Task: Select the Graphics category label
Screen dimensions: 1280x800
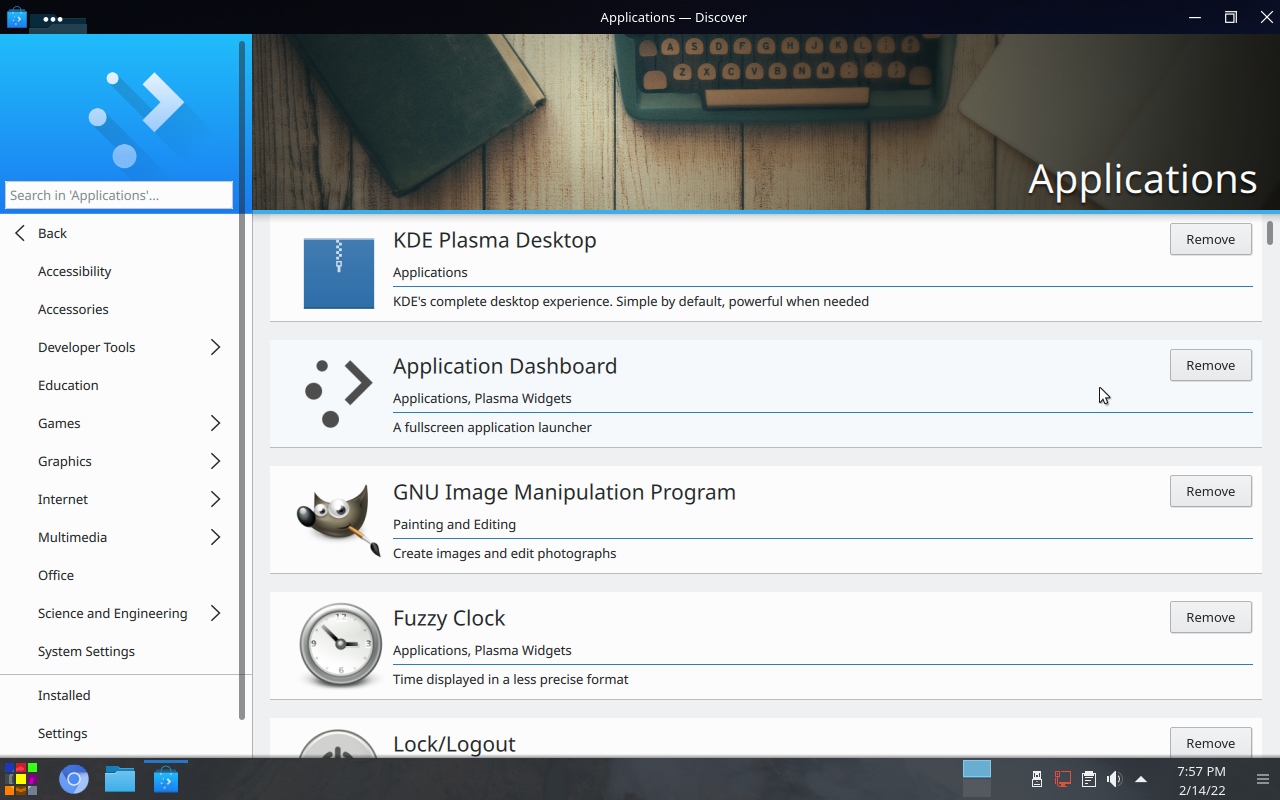Action: pos(65,461)
